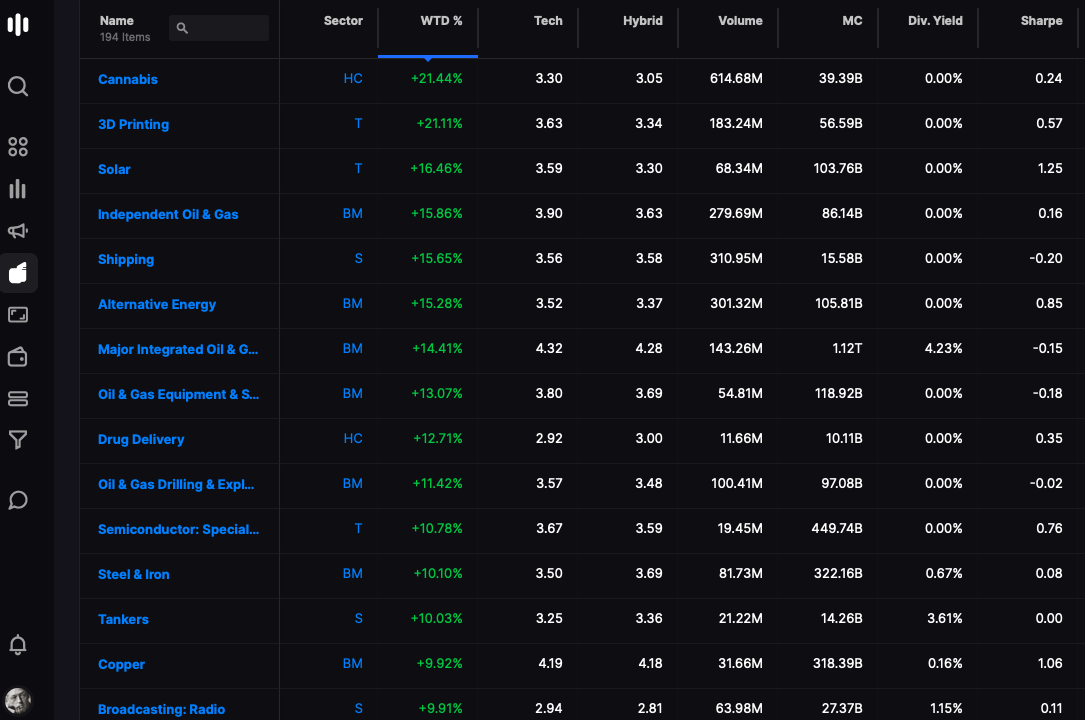
Task: Click the HC sector link for Cannabis
Action: coord(353,78)
